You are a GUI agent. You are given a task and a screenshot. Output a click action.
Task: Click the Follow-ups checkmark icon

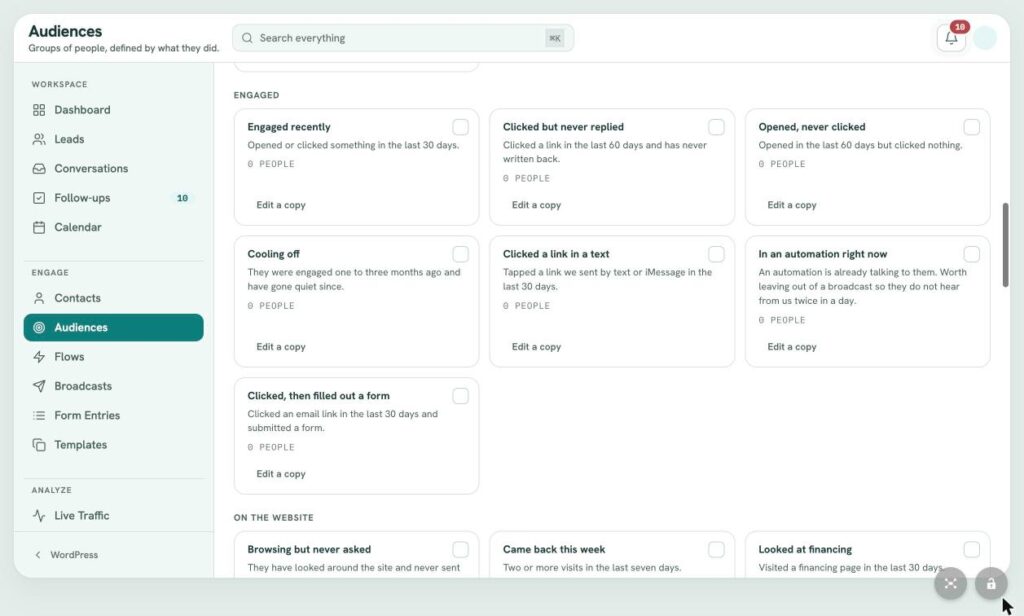[39, 198]
